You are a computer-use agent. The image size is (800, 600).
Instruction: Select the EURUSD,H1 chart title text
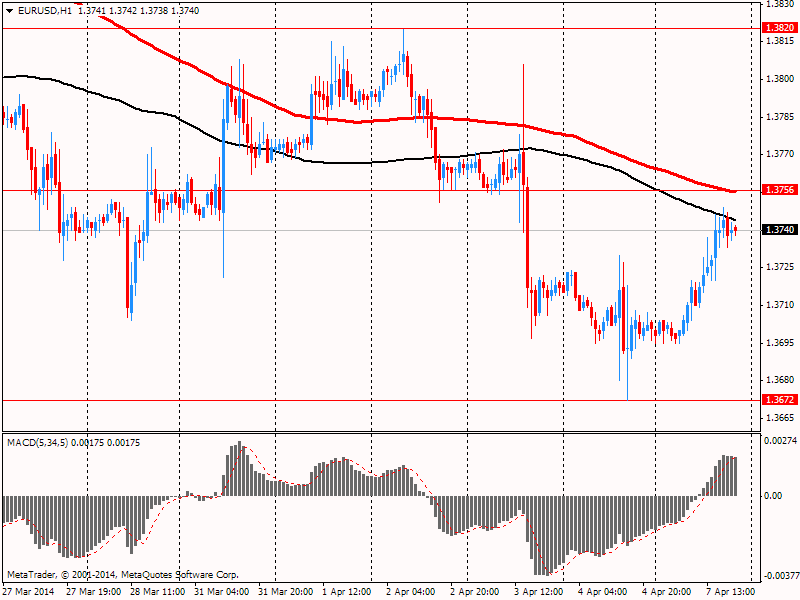click(x=45, y=11)
